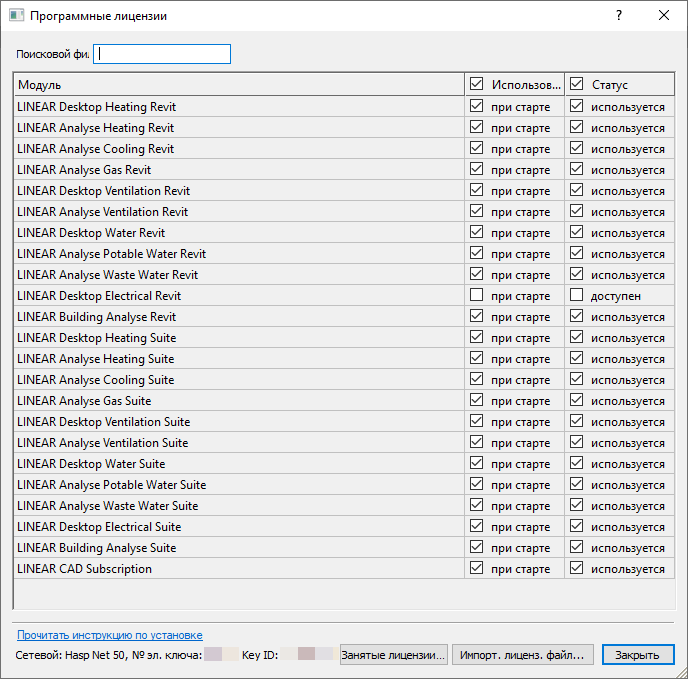Click the Статус column header label
The height and width of the screenshot is (679, 688).
610,85
